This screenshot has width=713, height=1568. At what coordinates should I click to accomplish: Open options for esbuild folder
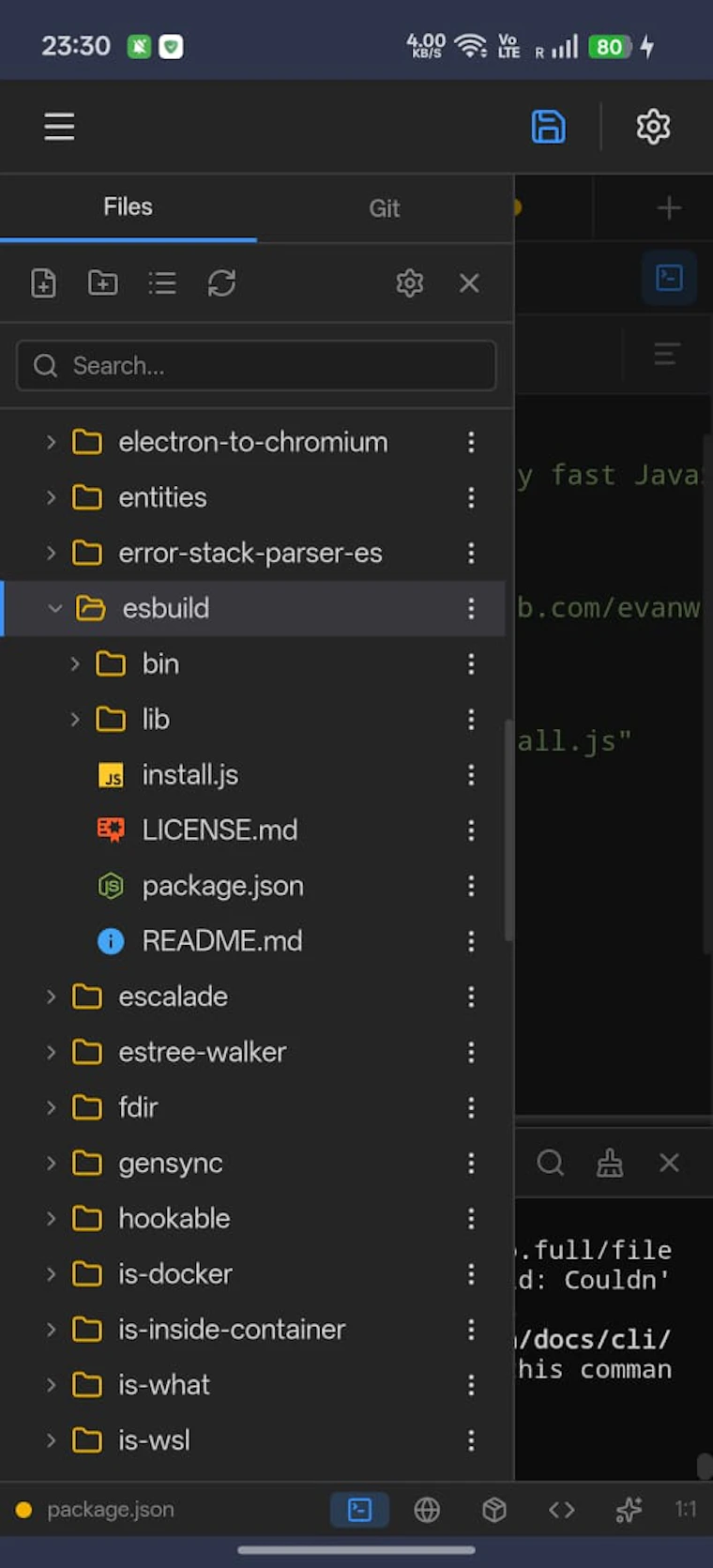(x=471, y=609)
